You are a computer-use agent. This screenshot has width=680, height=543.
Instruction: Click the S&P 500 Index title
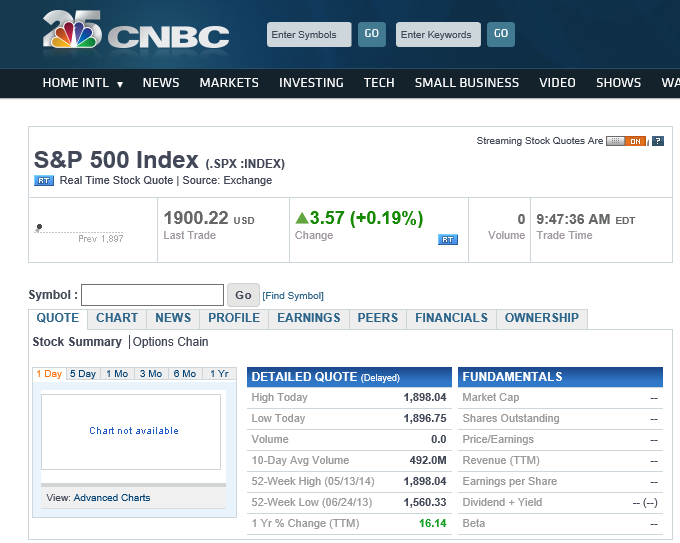coord(116,160)
